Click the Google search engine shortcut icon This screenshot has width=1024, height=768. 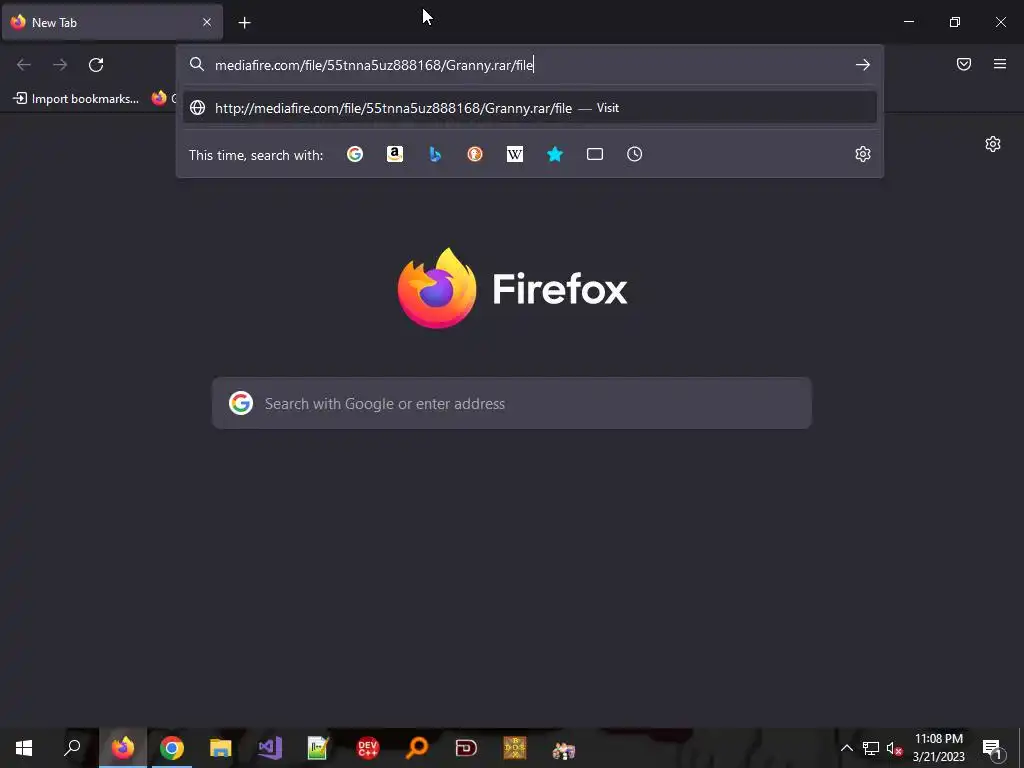[355, 154]
